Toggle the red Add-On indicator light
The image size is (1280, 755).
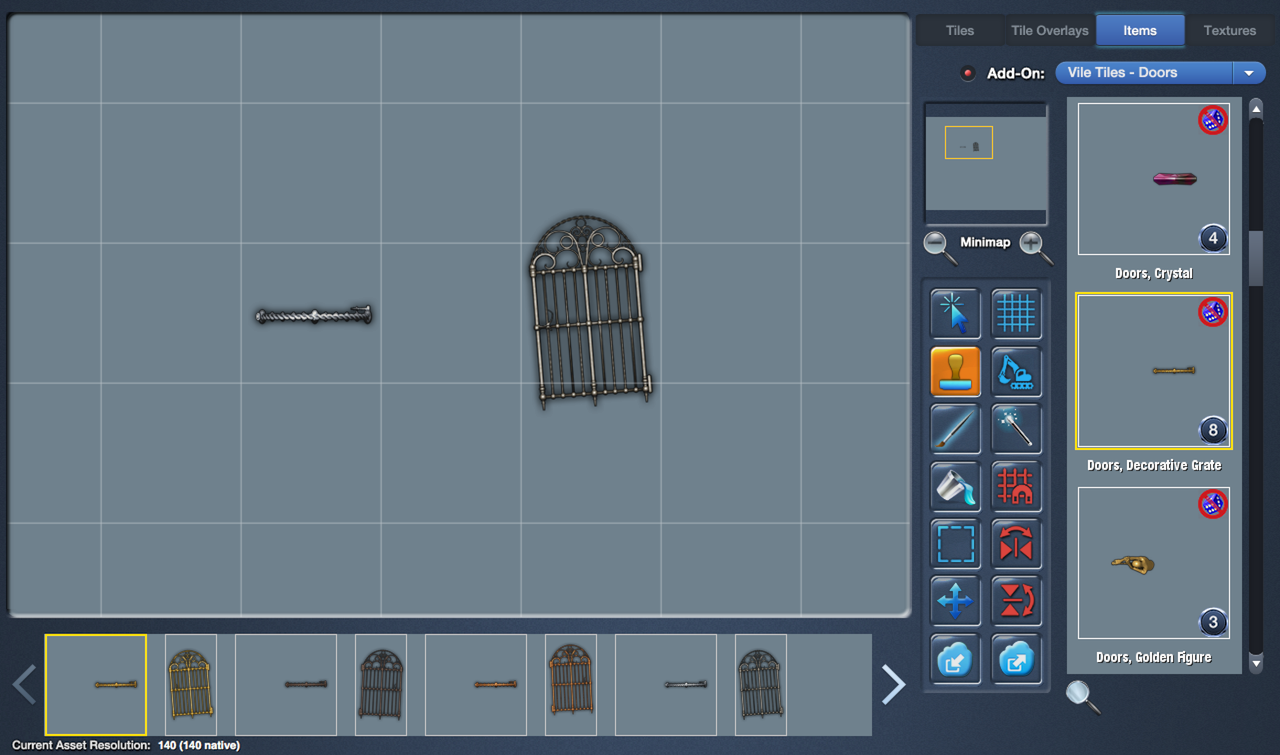(967, 73)
